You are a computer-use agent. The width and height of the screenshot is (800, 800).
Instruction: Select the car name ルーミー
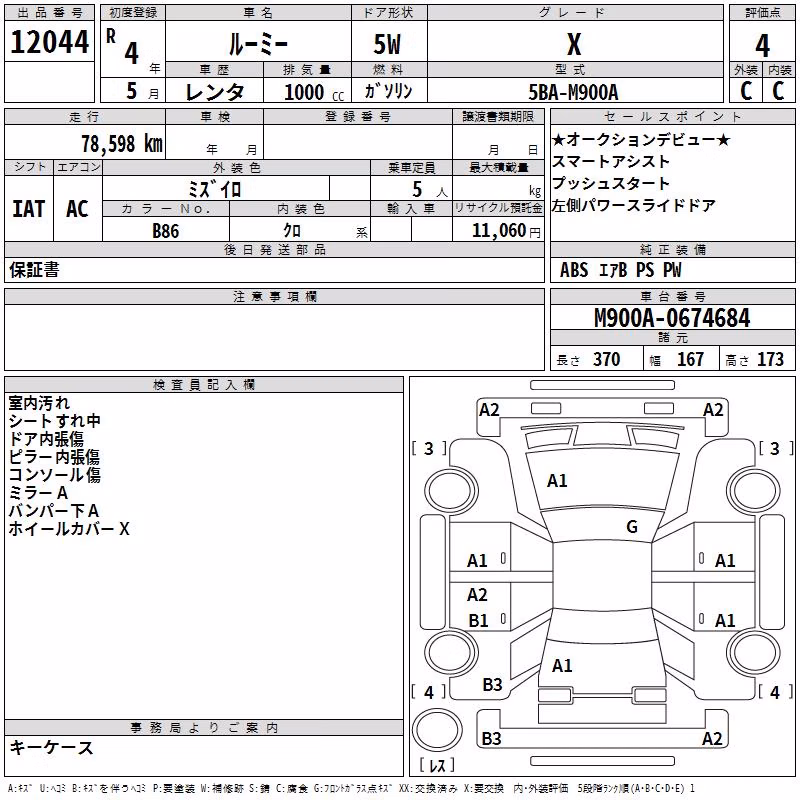258,44
